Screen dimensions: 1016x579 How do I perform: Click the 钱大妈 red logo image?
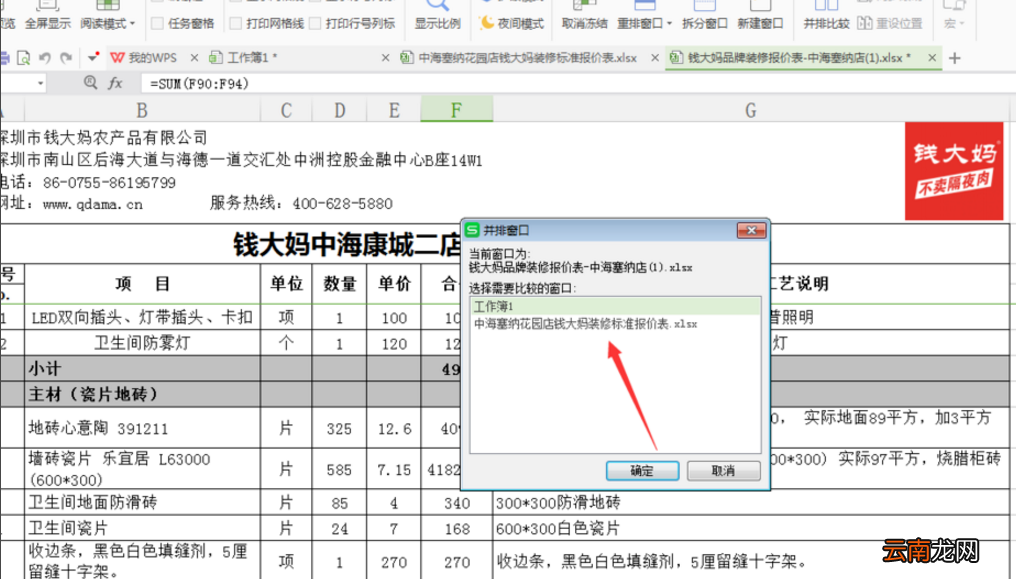point(954,172)
